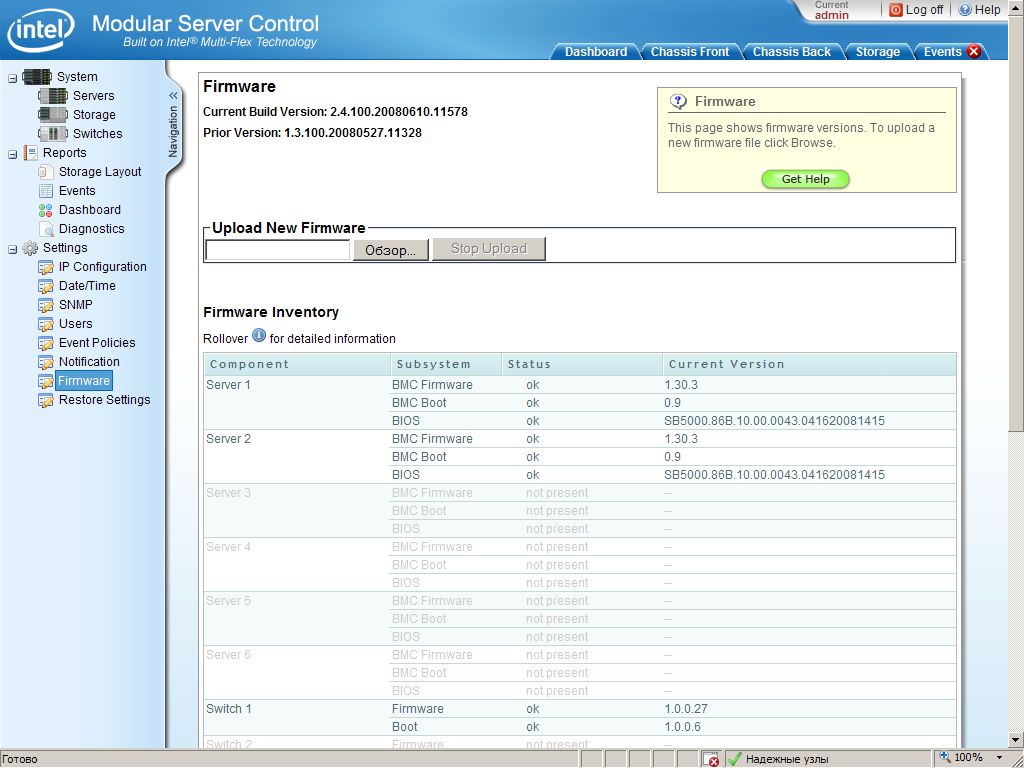Viewport: 1024px width, 768px height.
Task: Click the Обзор browse button
Action: click(x=390, y=250)
